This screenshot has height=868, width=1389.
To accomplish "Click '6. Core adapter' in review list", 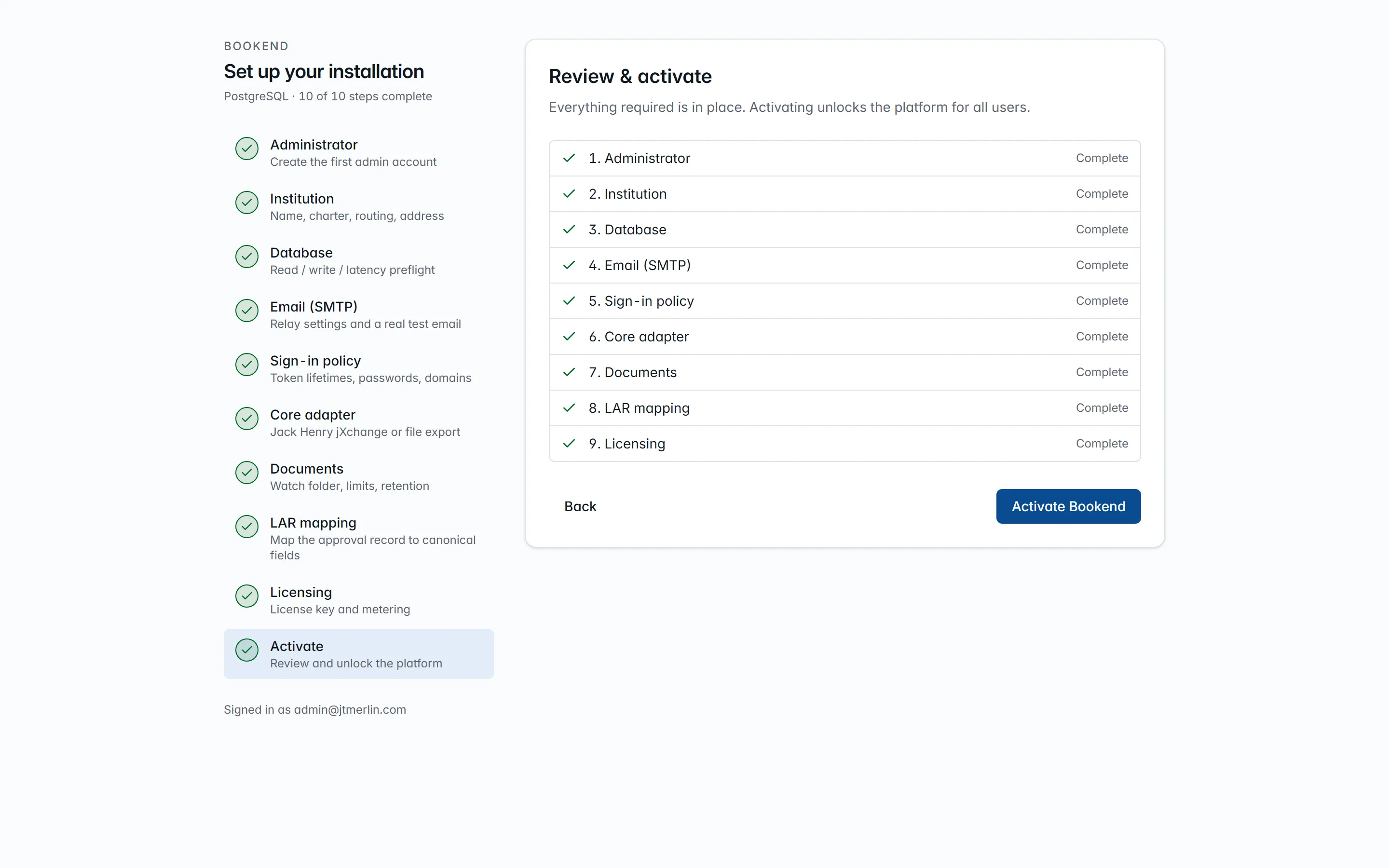I will click(638, 337).
